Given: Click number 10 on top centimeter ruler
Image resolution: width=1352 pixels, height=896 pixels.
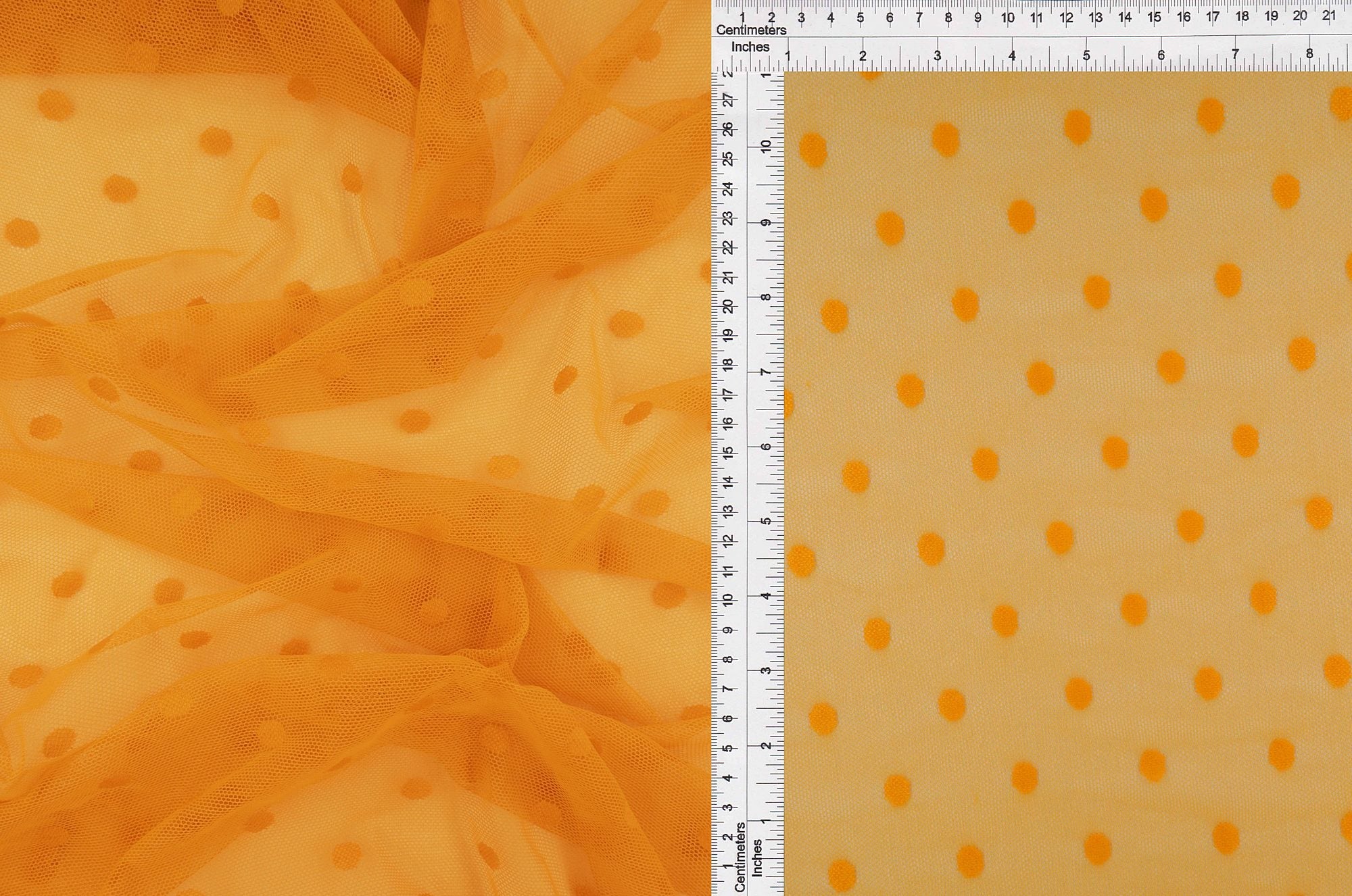Looking at the screenshot, I should click(1007, 18).
